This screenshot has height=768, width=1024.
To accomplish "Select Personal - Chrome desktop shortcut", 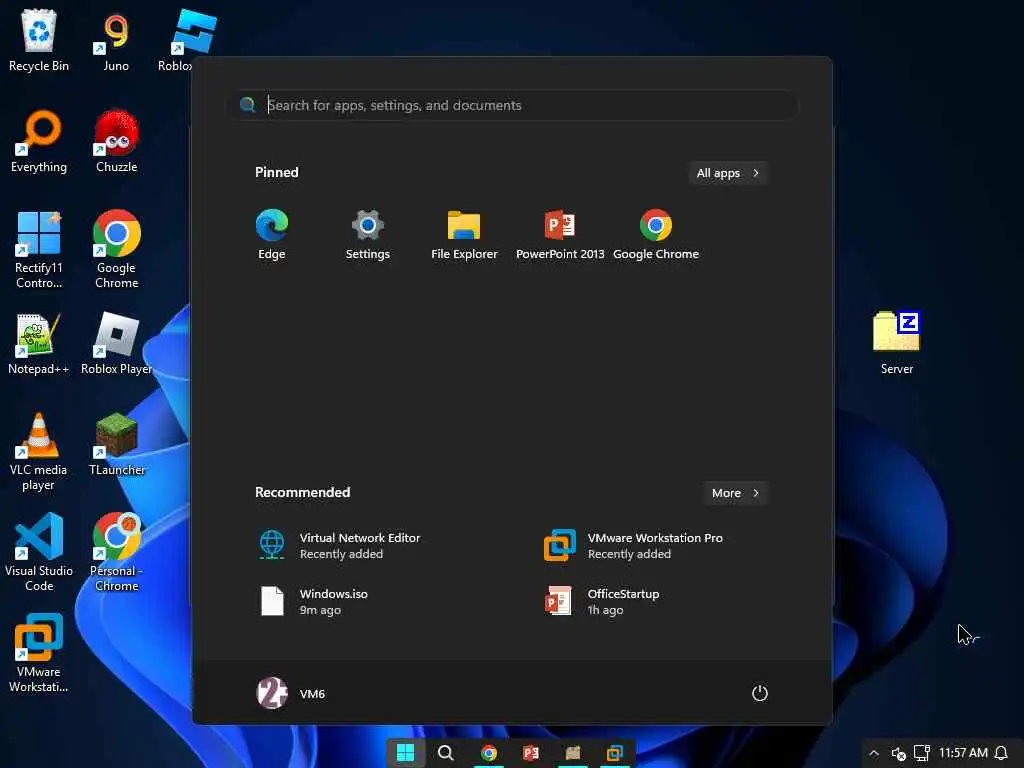I will click(x=116, y=552).
